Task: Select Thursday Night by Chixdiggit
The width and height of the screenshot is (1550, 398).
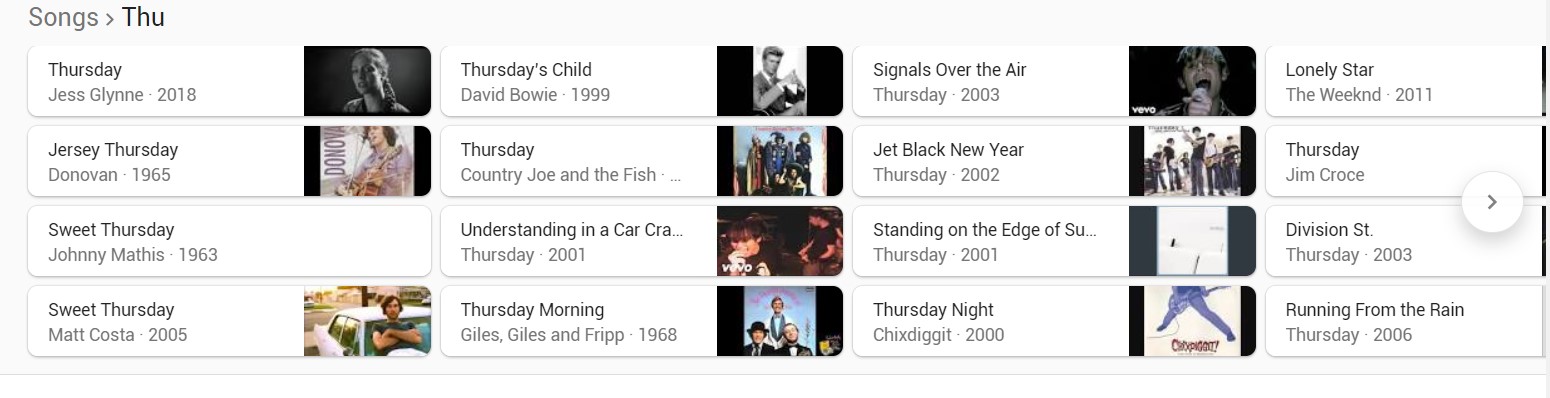Action: tap(1054, 322)
